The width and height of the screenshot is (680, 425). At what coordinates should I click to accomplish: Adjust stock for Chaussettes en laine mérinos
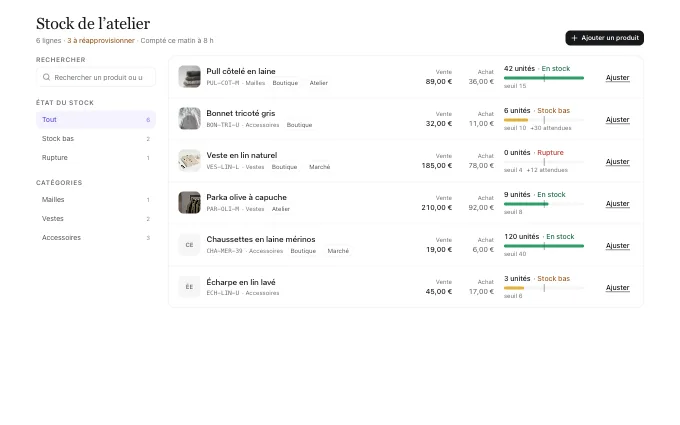(x=617, y=246)
